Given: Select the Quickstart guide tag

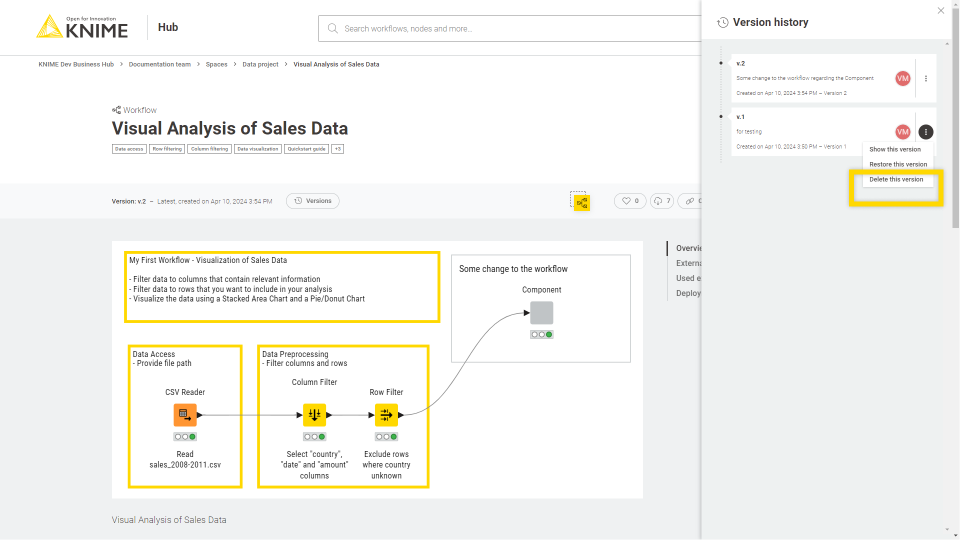Looking at the screenshot, I should coord(307,149).
